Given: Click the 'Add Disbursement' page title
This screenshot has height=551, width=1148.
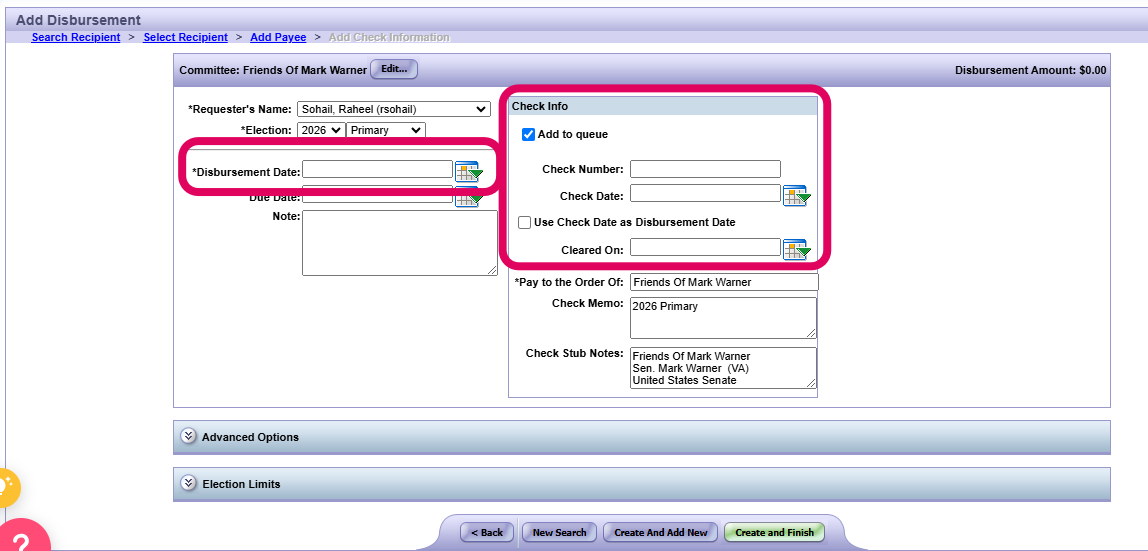Looking at the screenshot, I should 78,20.
